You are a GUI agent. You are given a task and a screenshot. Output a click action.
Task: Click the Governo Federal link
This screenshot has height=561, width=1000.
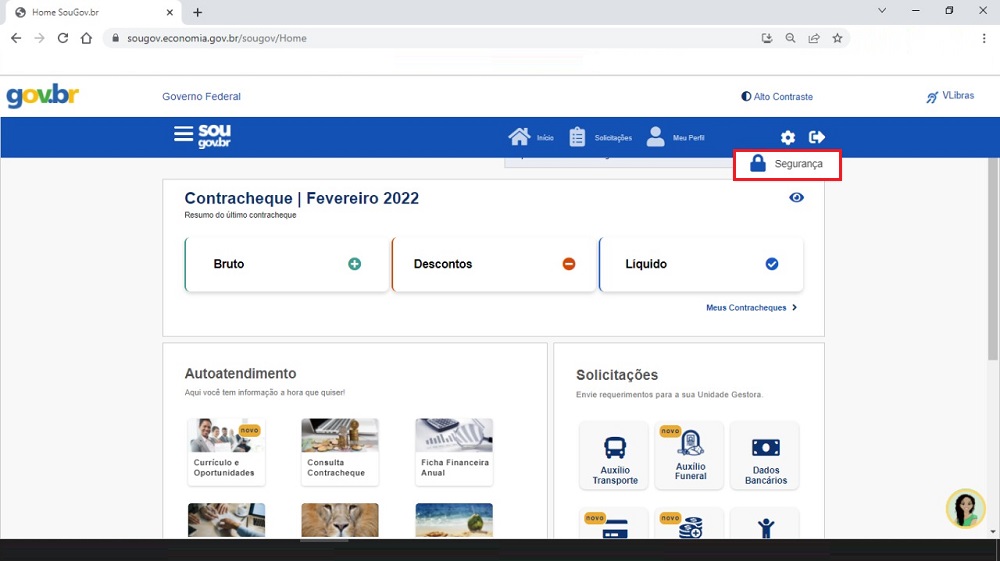[201, 97]
